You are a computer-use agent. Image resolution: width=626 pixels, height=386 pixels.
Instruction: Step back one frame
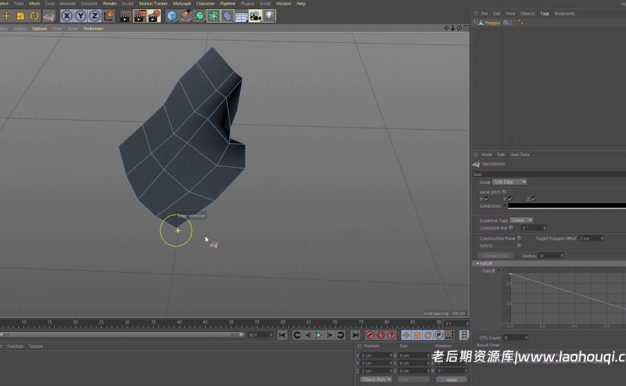308,335
